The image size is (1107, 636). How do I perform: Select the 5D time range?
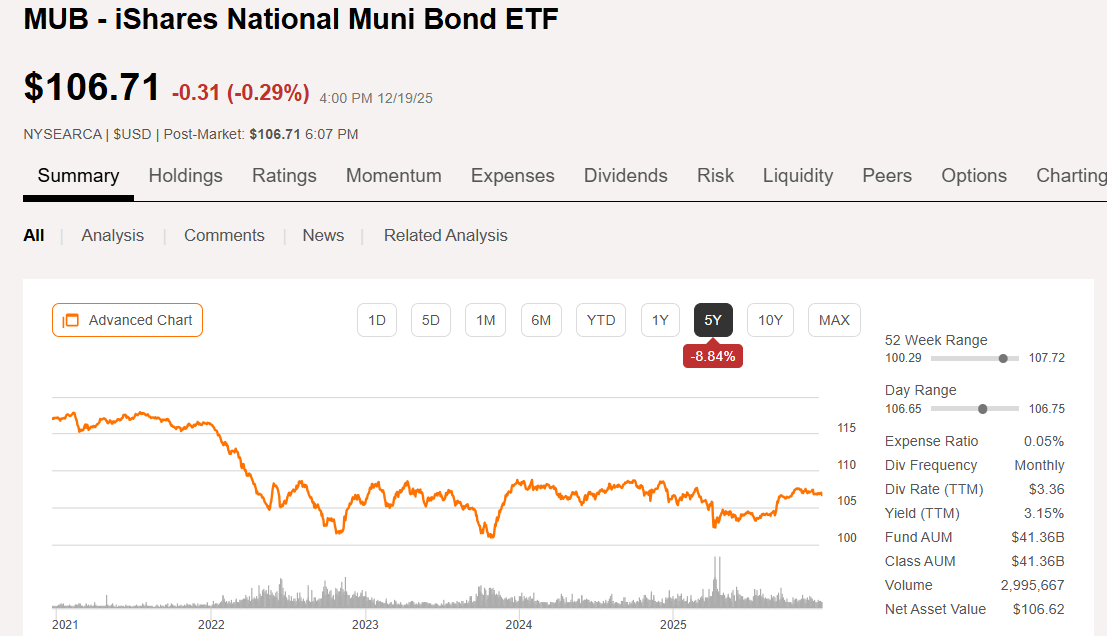(431, 320)
